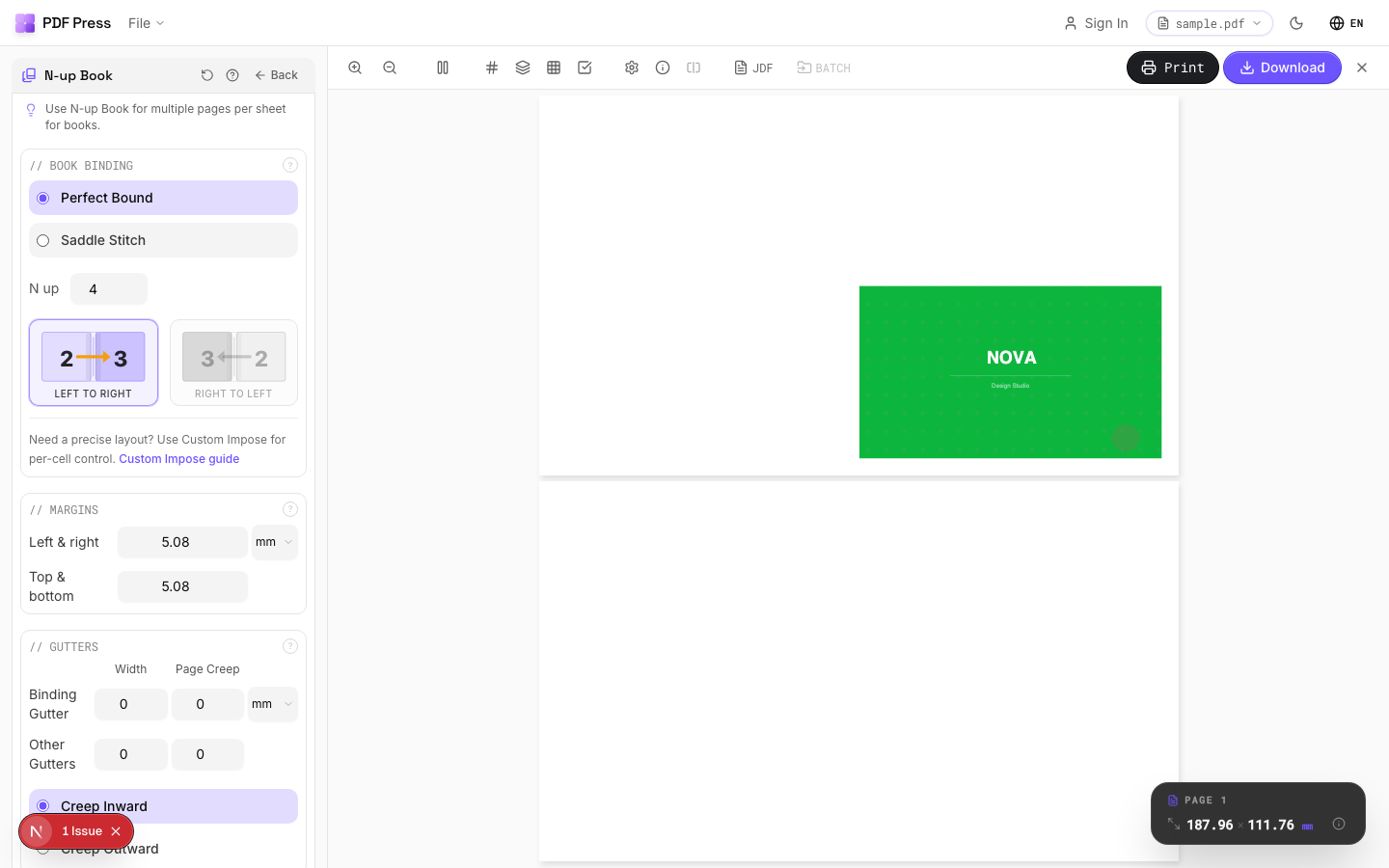Zoom out of the preview
This screenshot has height=868, width=1389.
(x=390, y=68)
